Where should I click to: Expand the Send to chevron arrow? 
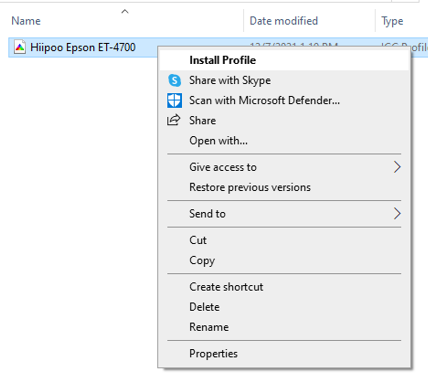click(397, 214)
